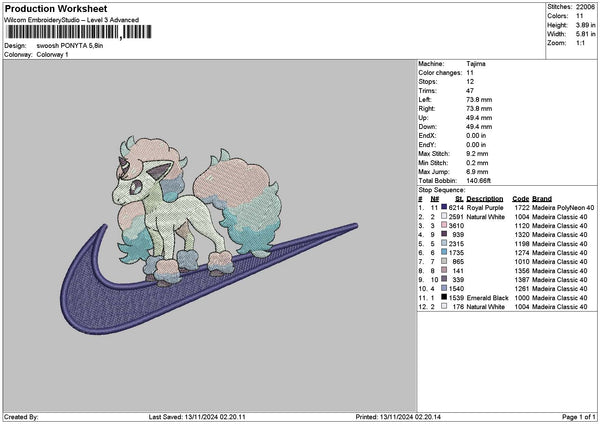Viewport: 600px width, 424px height.
Task: Select the 'Royal Purple' description
Action: [x=485, y=207]
